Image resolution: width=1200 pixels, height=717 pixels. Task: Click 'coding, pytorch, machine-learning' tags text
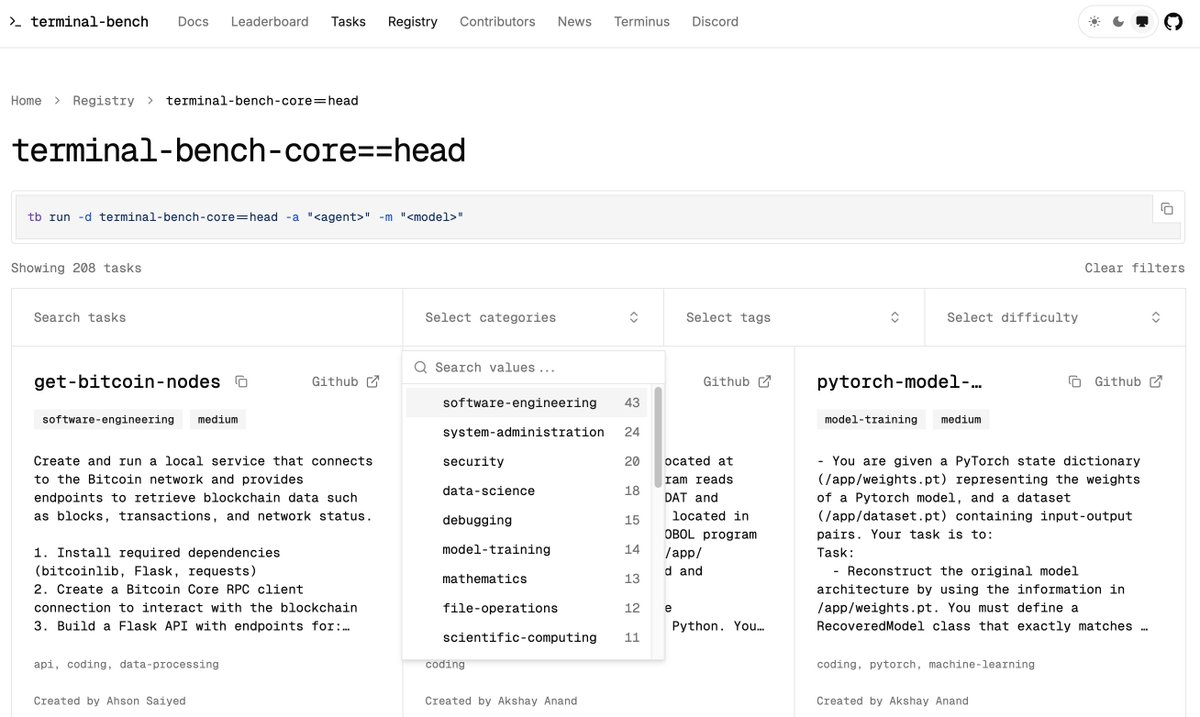tap(926, 664)
